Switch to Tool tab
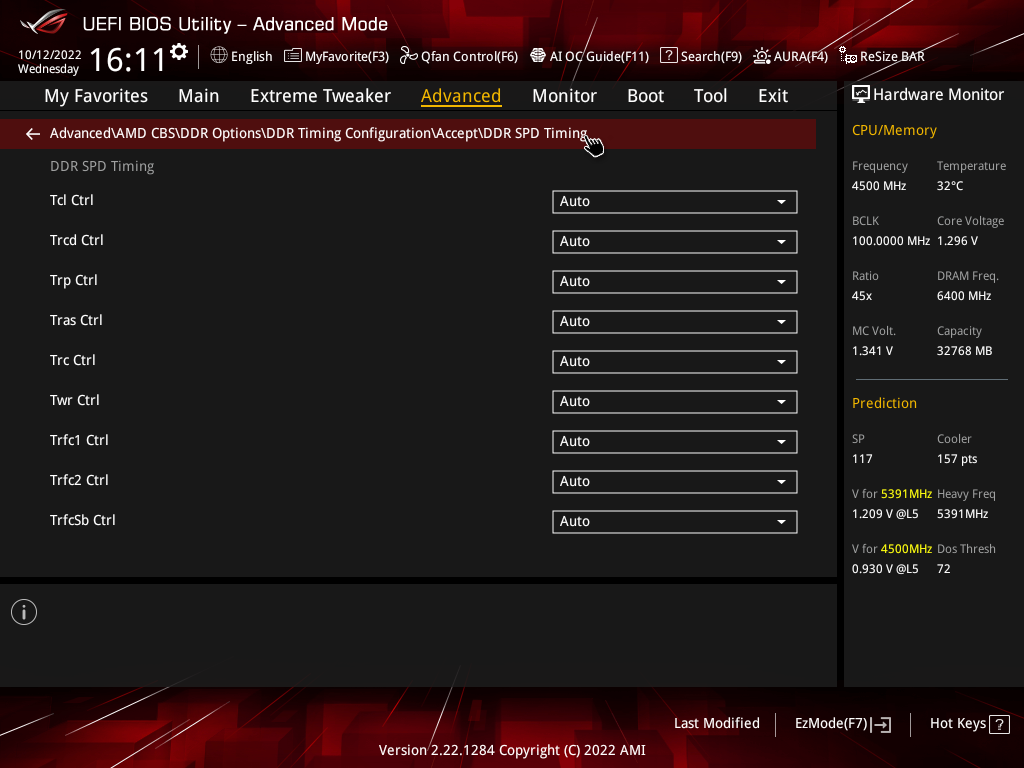This screenshot has height=768, width=1024. 710,96
